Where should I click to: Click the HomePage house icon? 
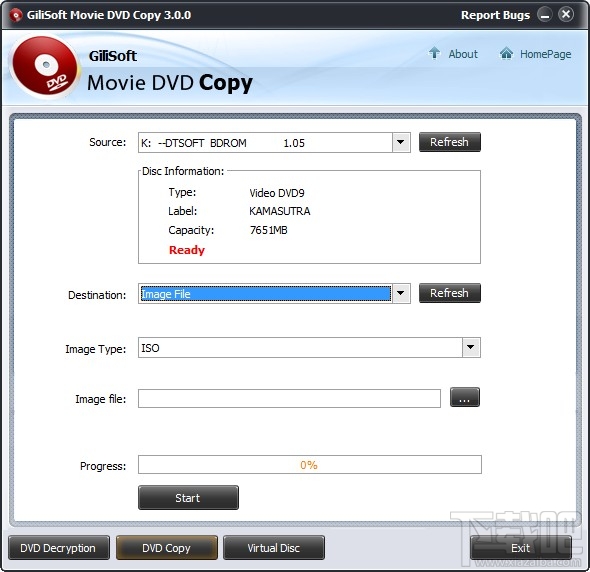(x=506, y=53)
